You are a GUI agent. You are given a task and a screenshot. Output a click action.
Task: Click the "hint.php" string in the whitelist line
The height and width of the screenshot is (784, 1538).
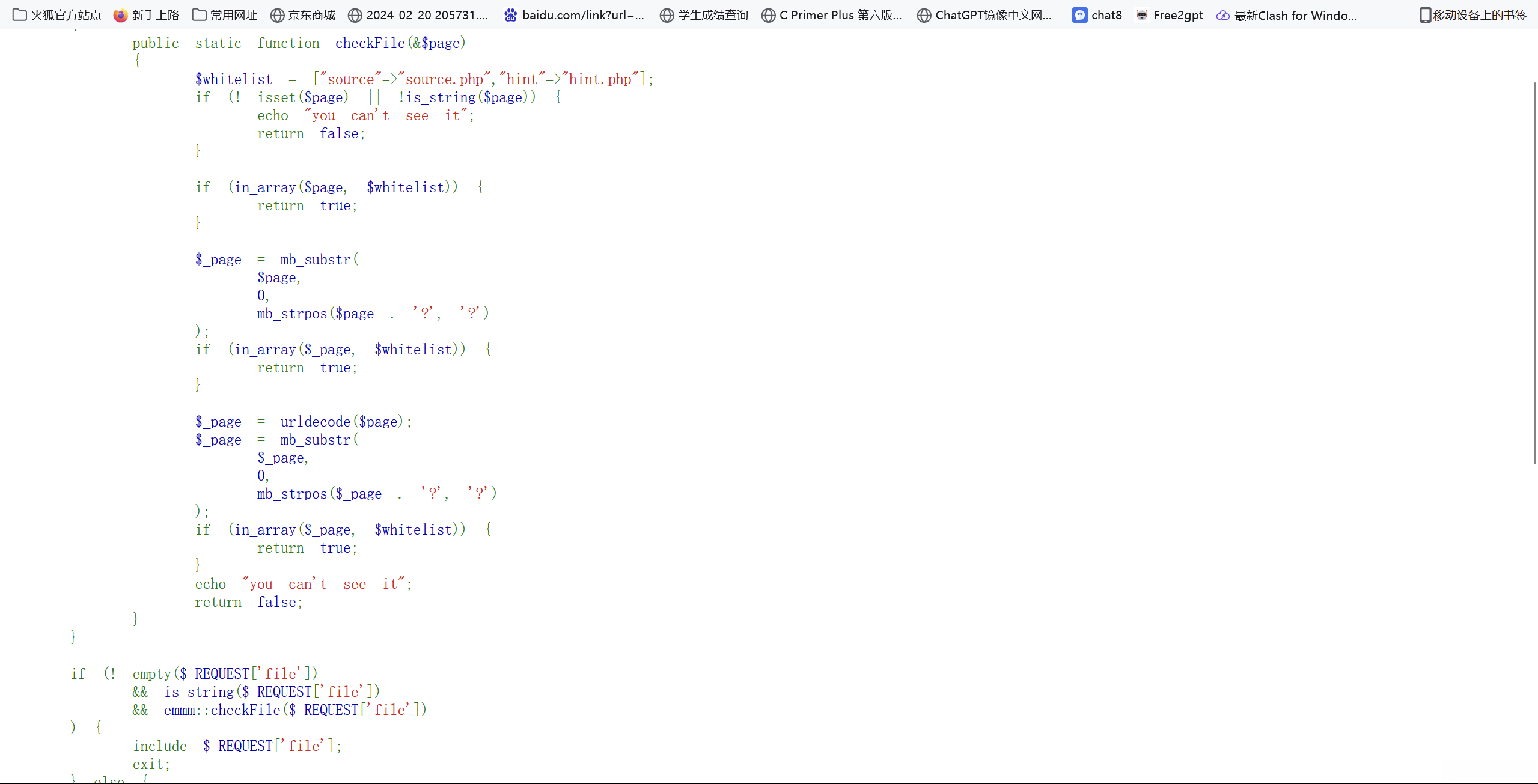599,79
